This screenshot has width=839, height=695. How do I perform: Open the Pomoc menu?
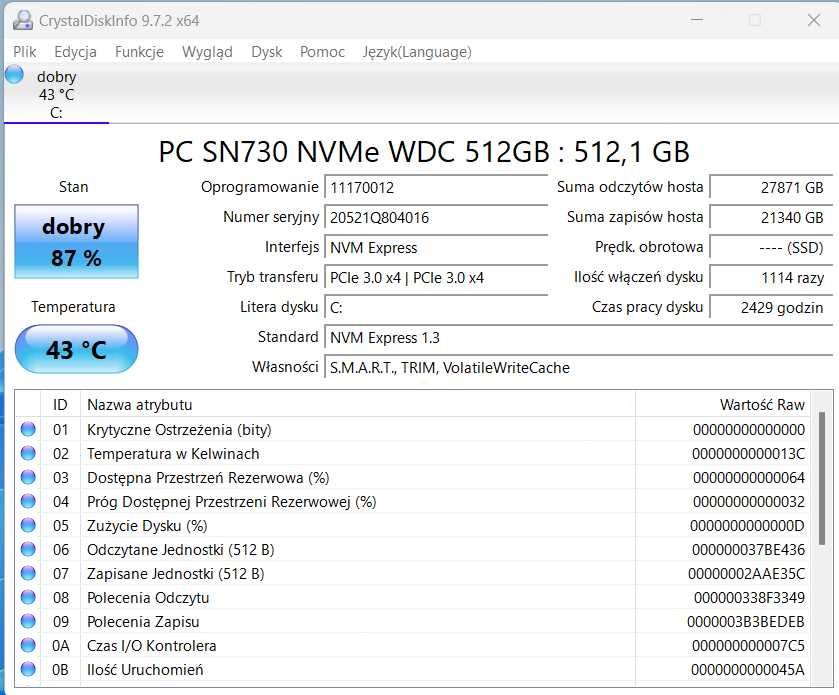tap(322, 52)
